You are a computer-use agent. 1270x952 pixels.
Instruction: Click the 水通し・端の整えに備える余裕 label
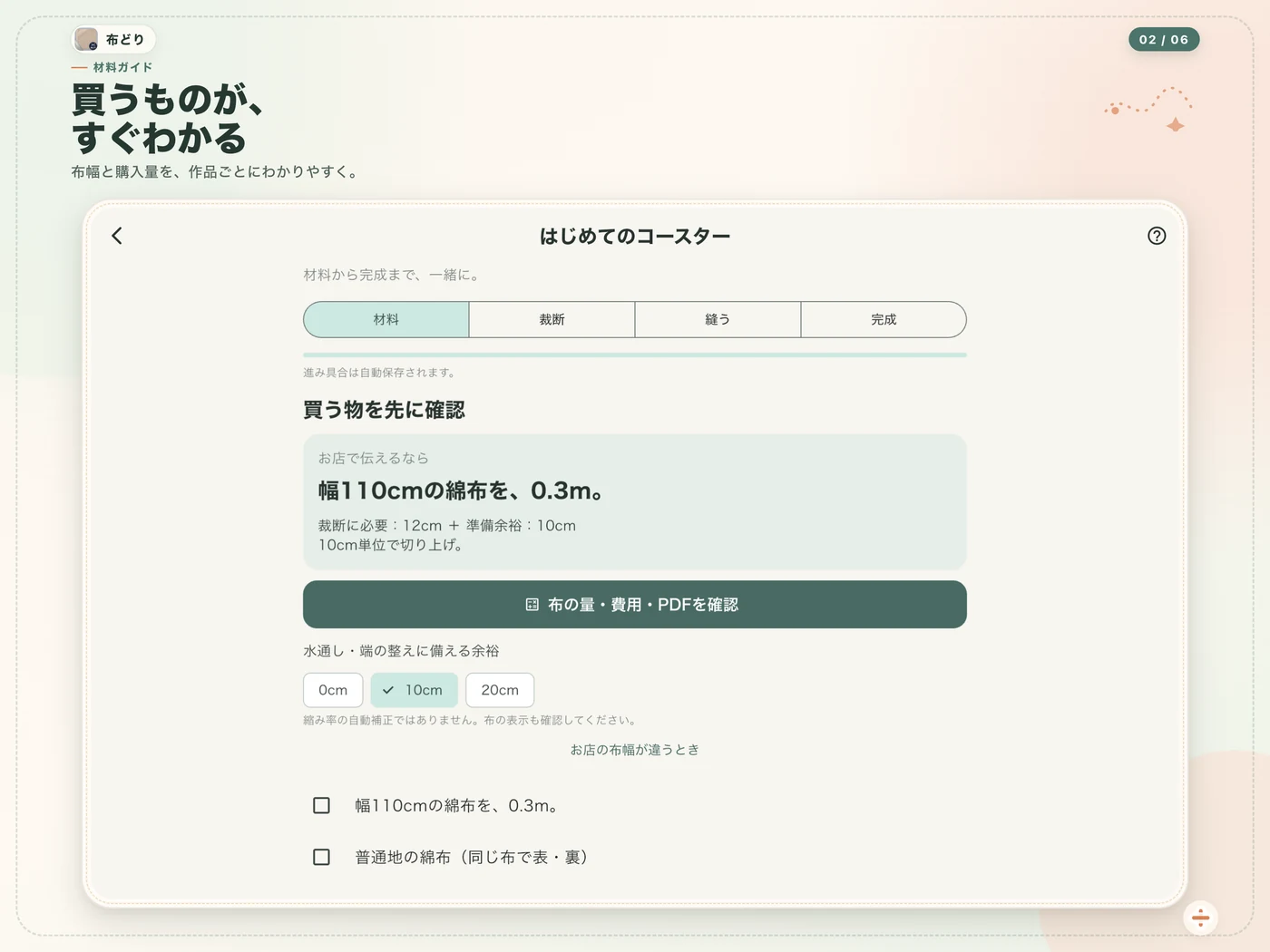click(x=401, y=651)
